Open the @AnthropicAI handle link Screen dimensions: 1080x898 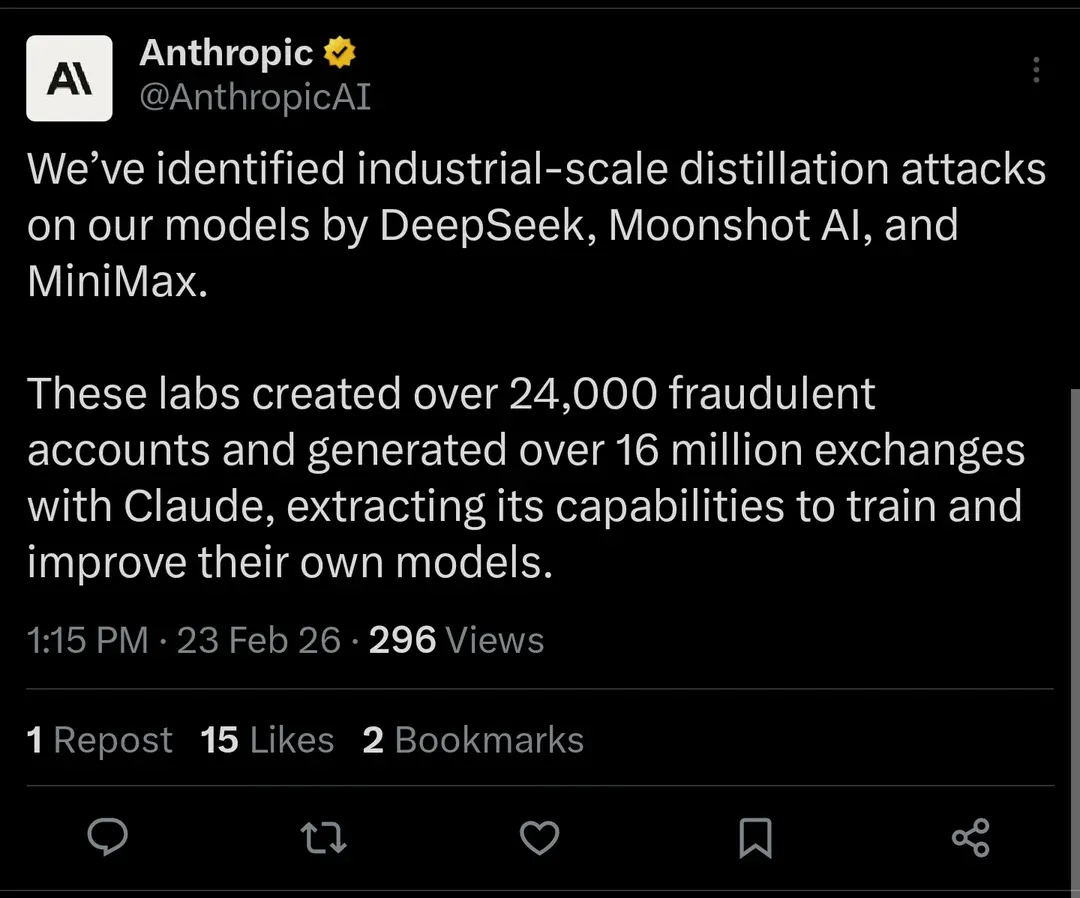coord(255,97)
